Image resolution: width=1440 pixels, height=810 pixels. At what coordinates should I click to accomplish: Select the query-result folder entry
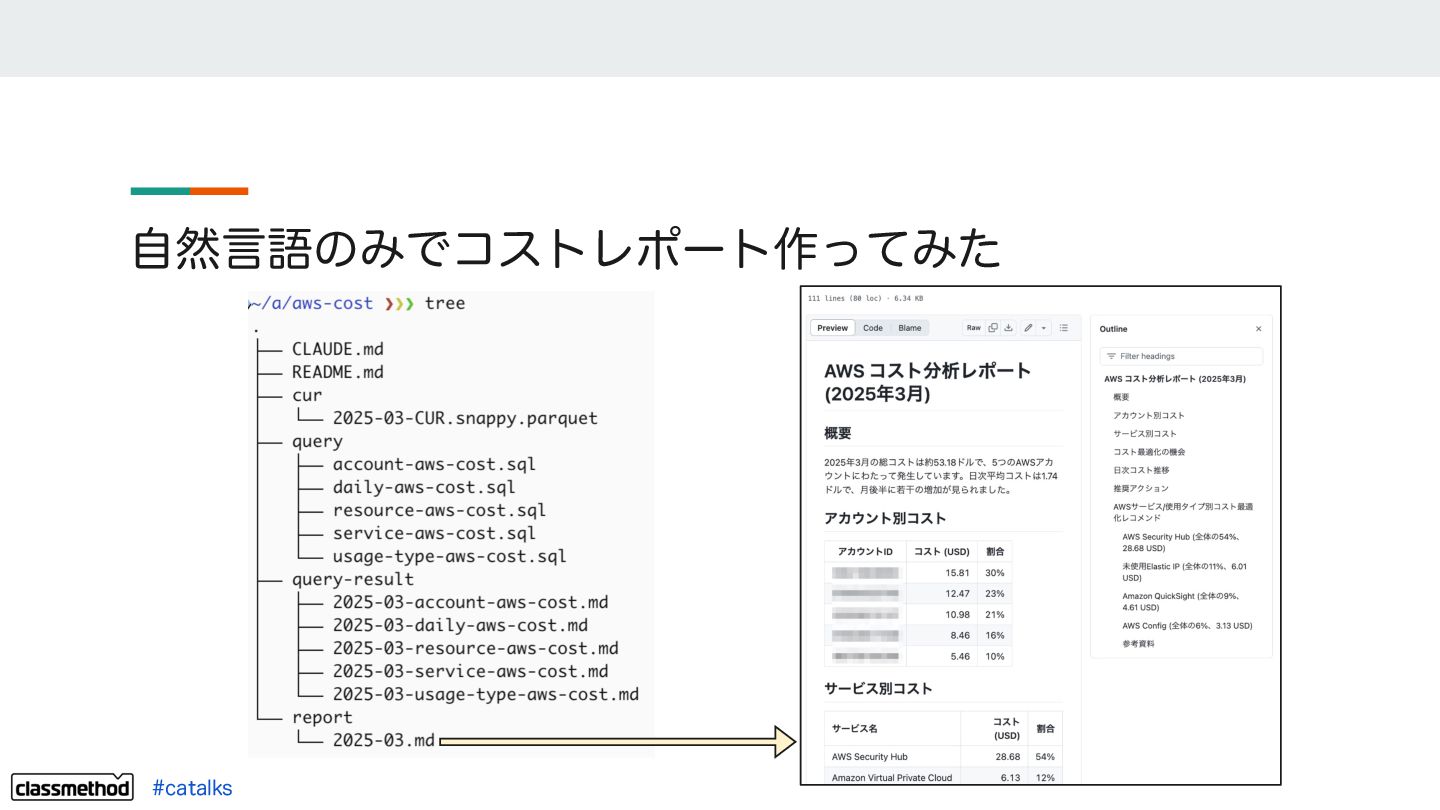tap(353, 579)
